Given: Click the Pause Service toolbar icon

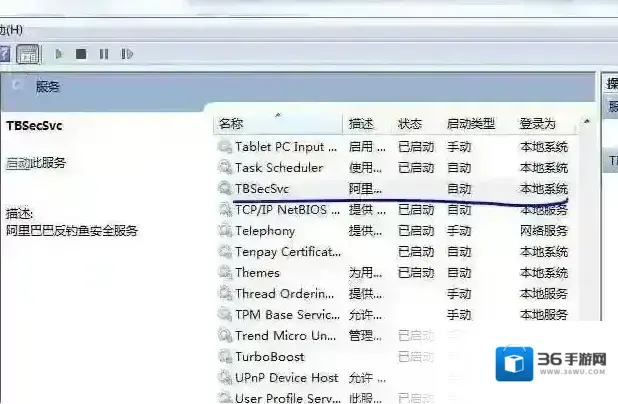Looking at the screenshot, I should click(104, 54).
